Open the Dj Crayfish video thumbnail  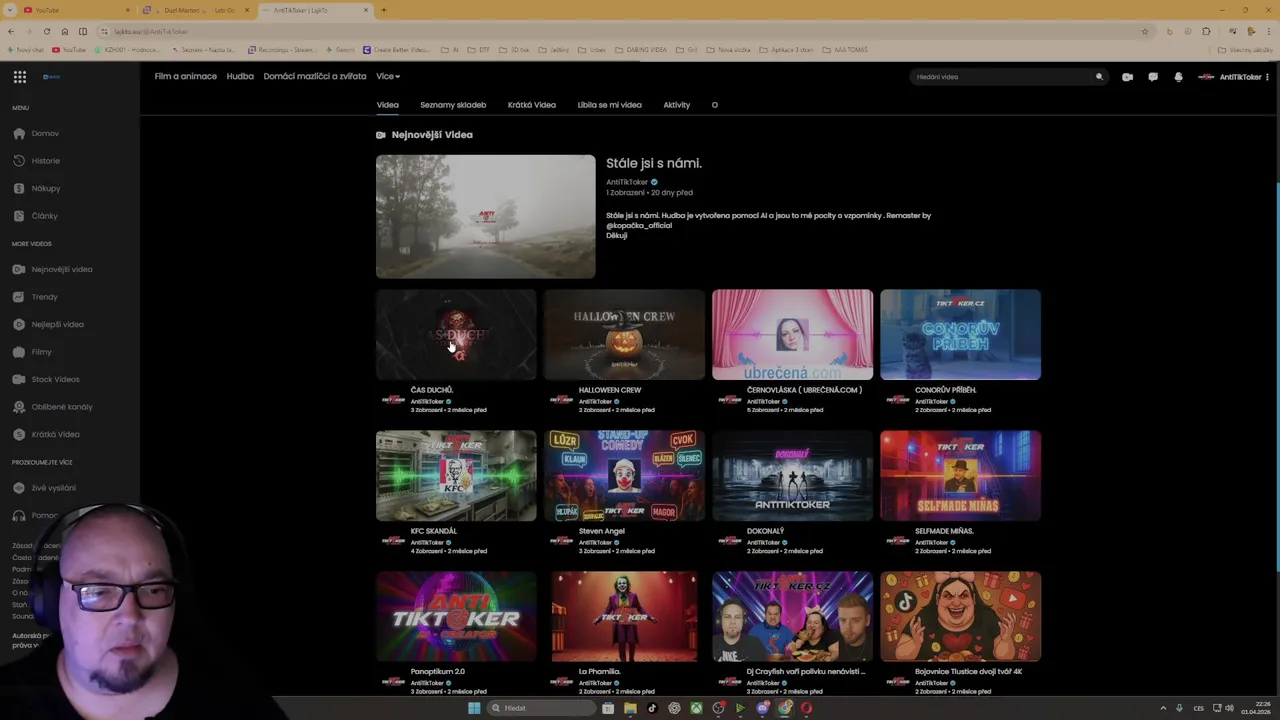[x=792, y=617]
